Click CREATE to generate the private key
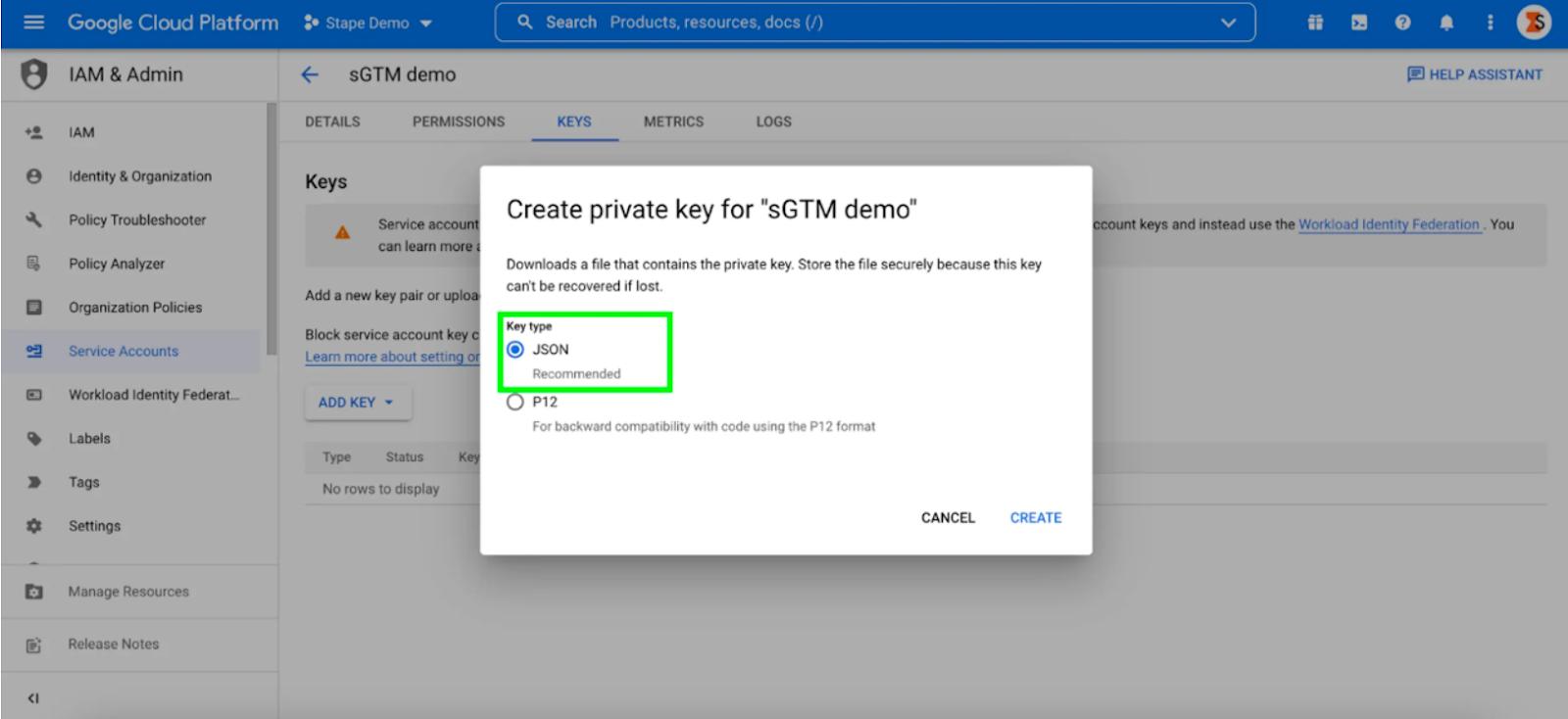The width and height of the screenshot is (1568, 719). coord(1036,517)
